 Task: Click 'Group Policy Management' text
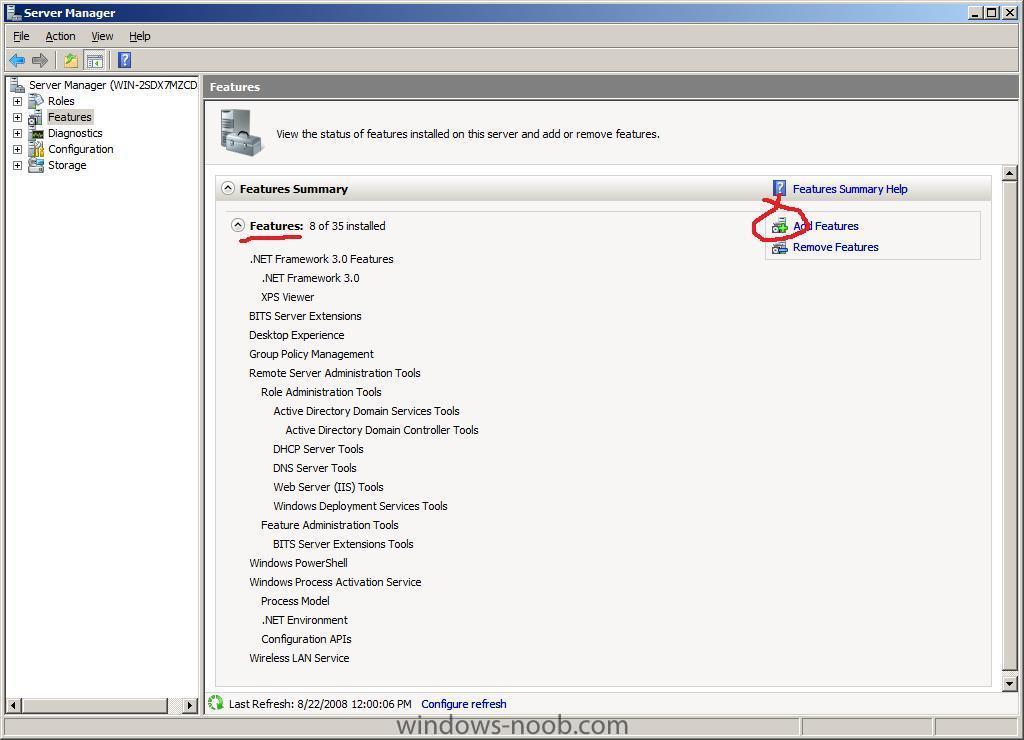pyautogui.click(x=312, y=354)
